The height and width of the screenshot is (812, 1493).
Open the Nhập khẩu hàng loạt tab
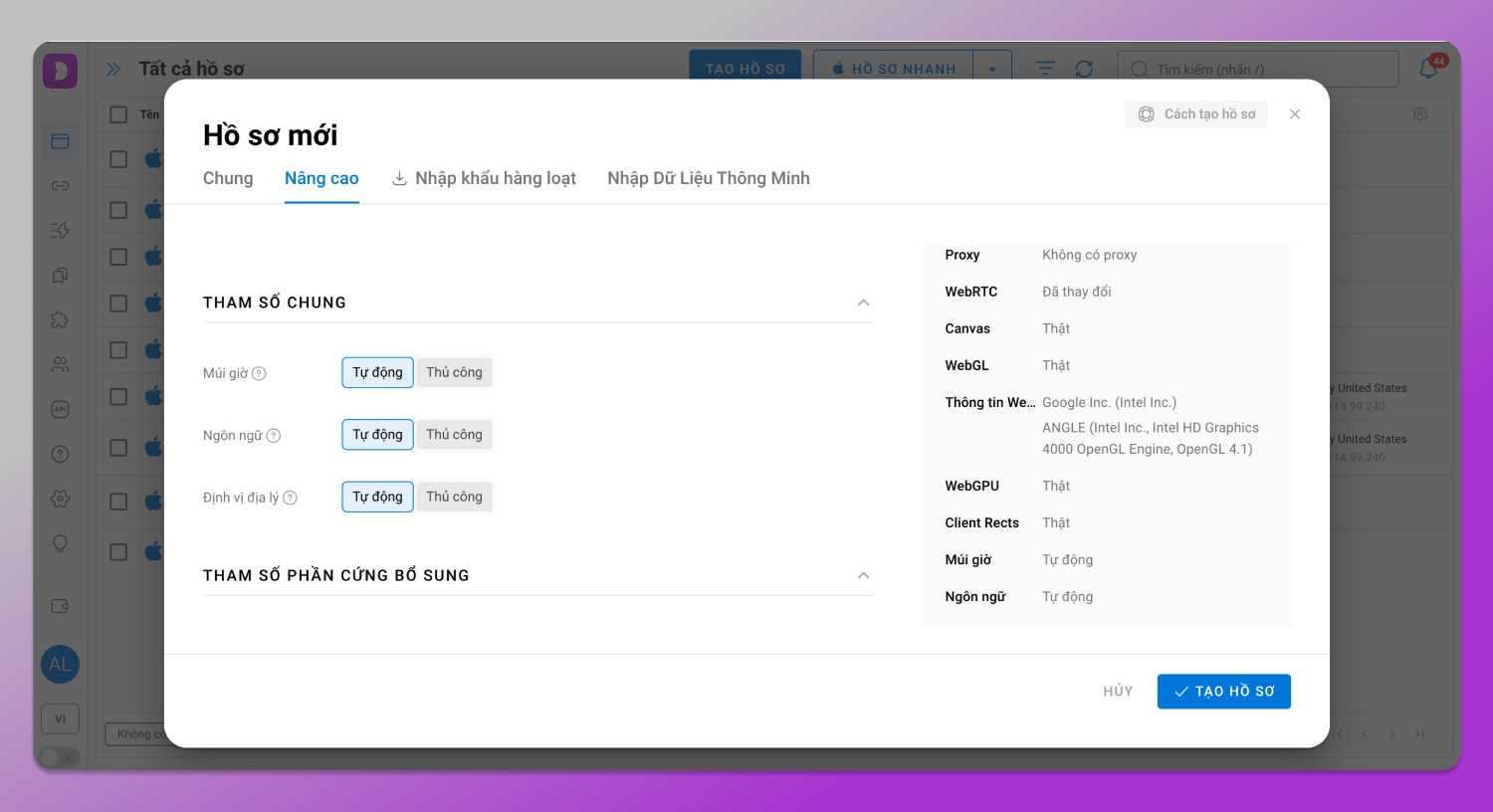(x=484, y=178)
